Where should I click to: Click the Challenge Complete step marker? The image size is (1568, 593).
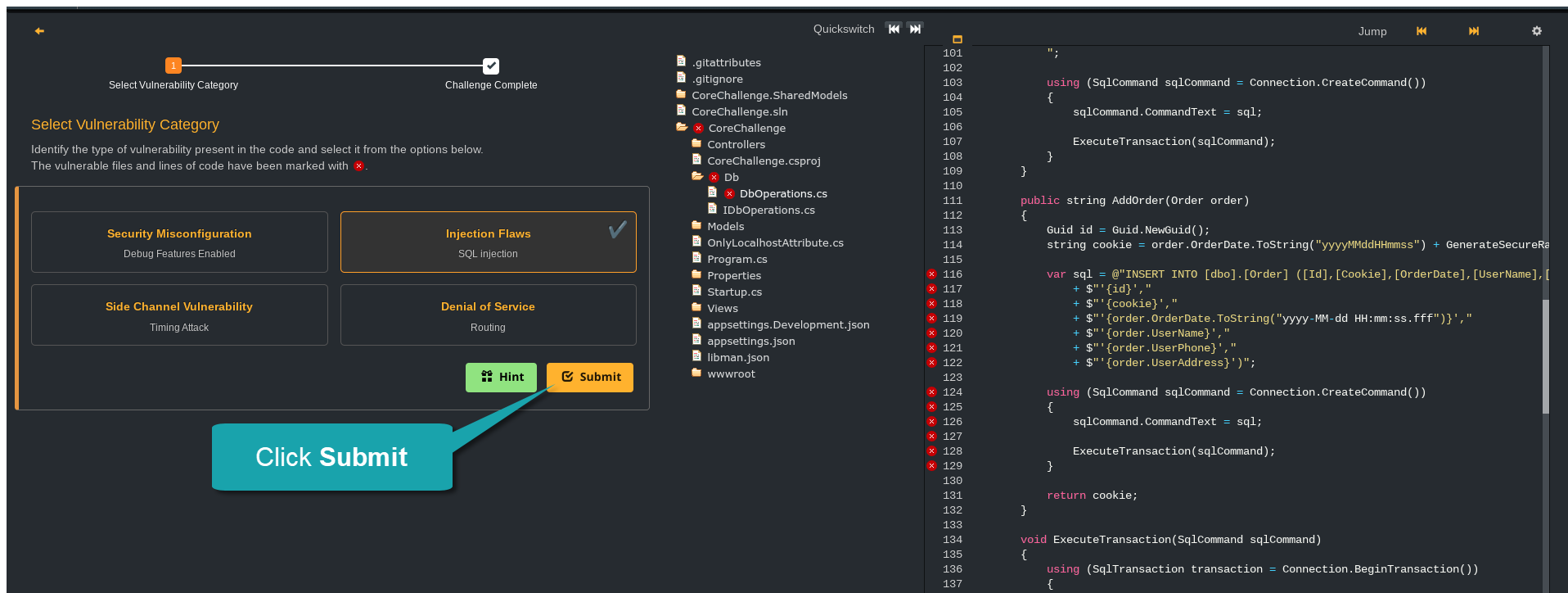tap(491, 66)
